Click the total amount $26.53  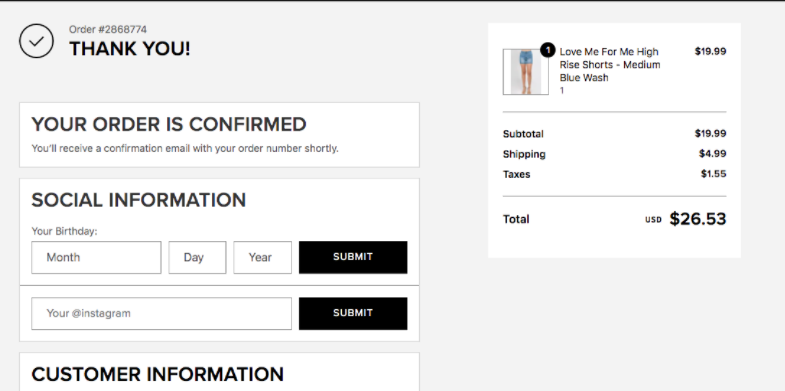(697, 219)
